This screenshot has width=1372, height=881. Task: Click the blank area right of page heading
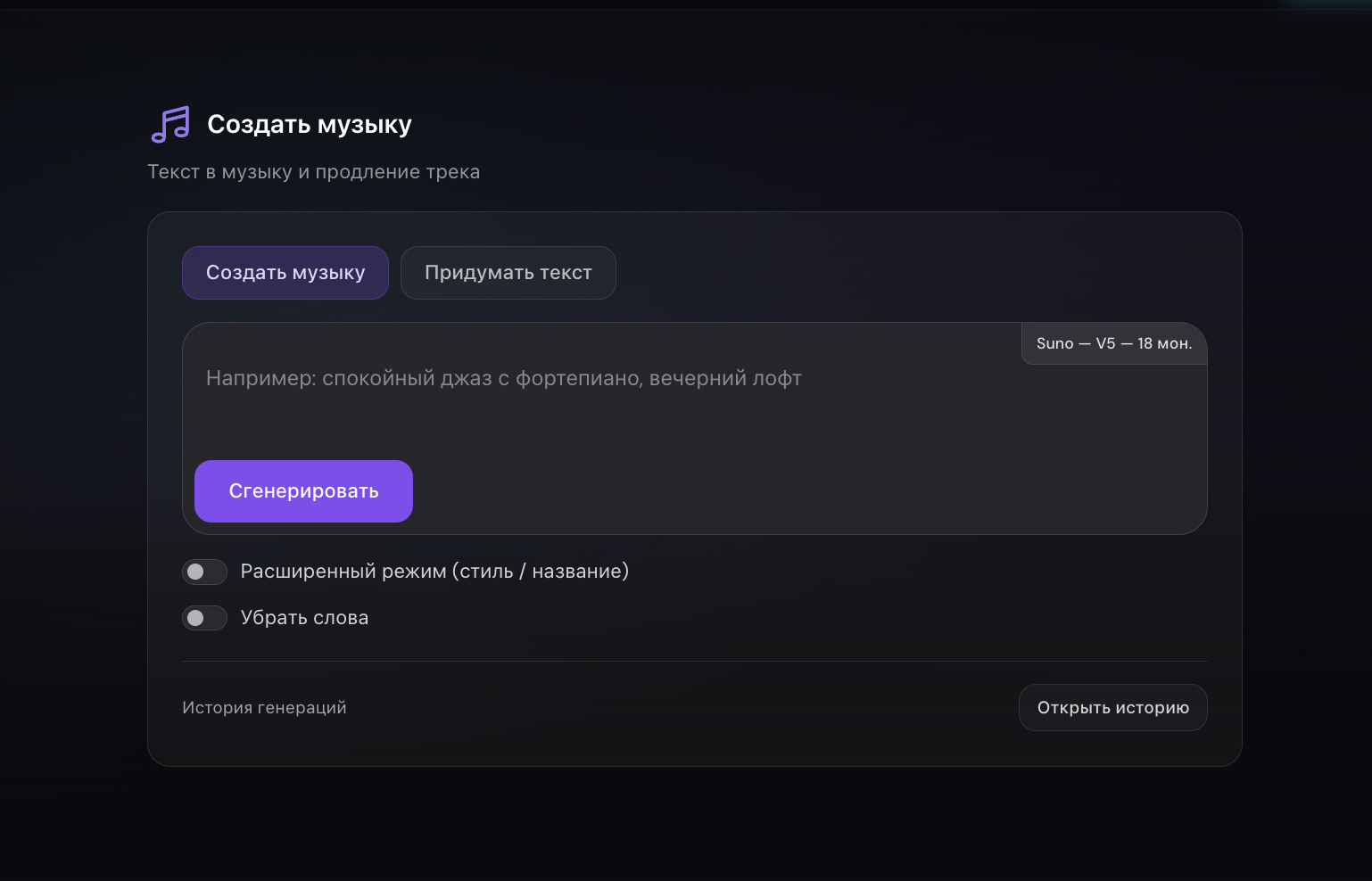(x=803, y=125)
